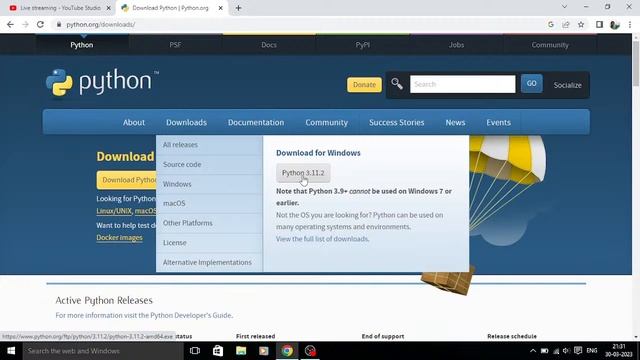The image size is (640, 360).
Task: Choose macOS from Downloads menu
Action: pos(209,203)
